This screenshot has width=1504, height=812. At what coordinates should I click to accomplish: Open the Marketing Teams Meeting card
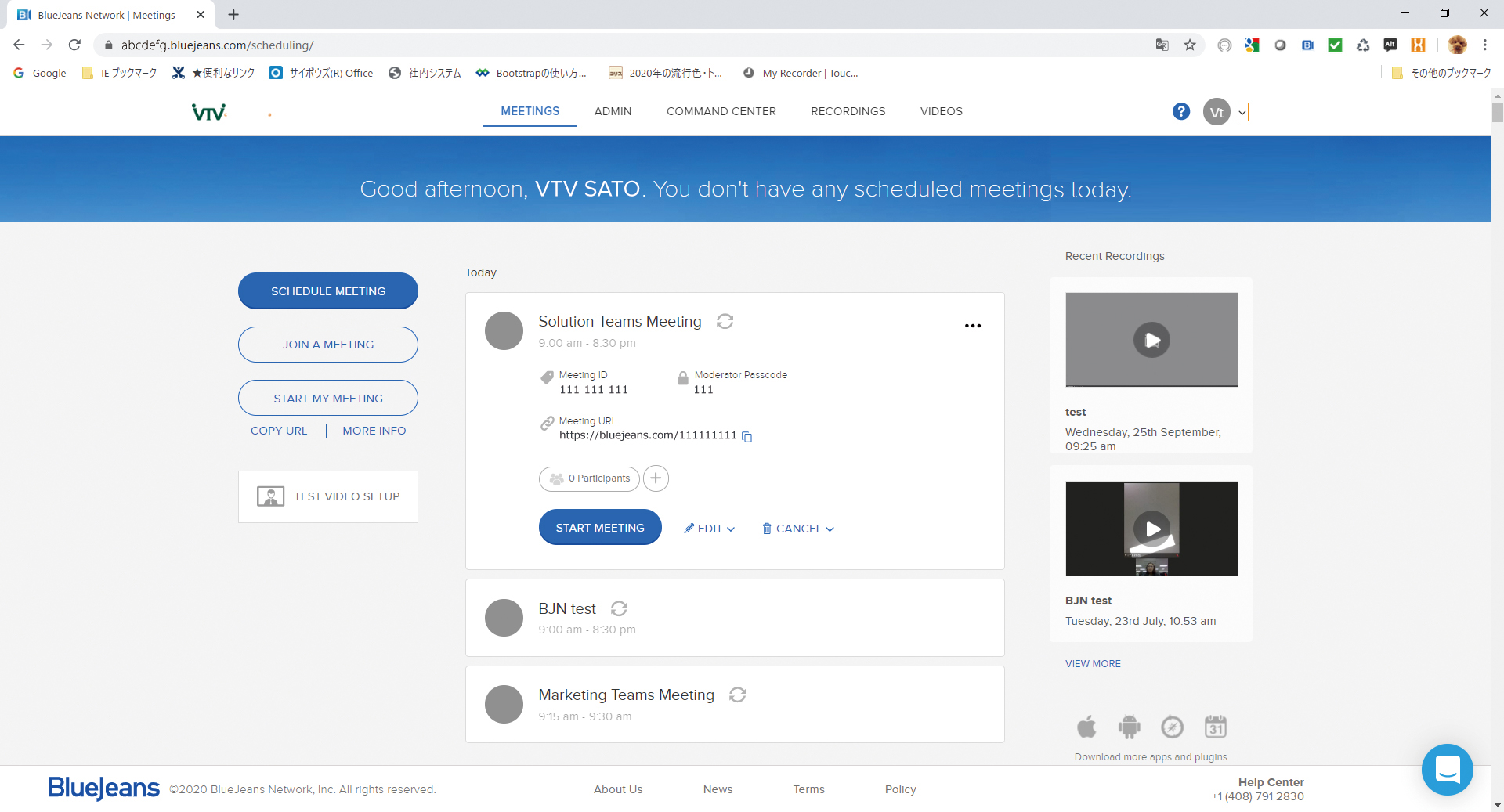pyautogui.click(x=735, y=704)
